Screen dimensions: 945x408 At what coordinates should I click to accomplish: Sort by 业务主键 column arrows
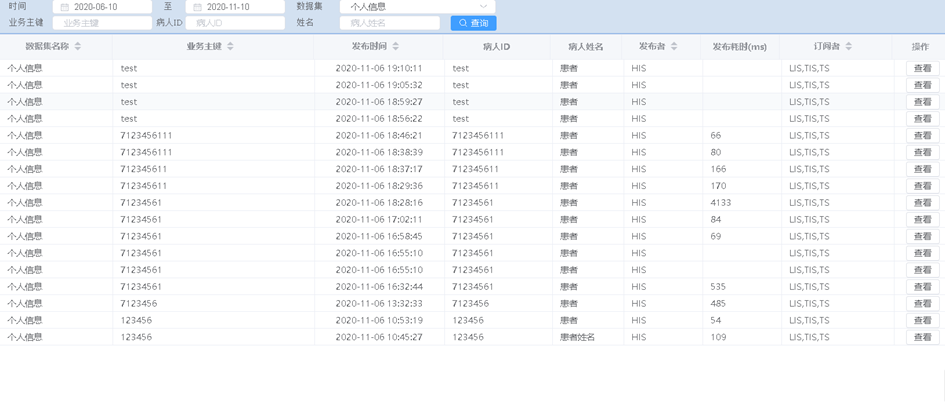coord(230,46)
